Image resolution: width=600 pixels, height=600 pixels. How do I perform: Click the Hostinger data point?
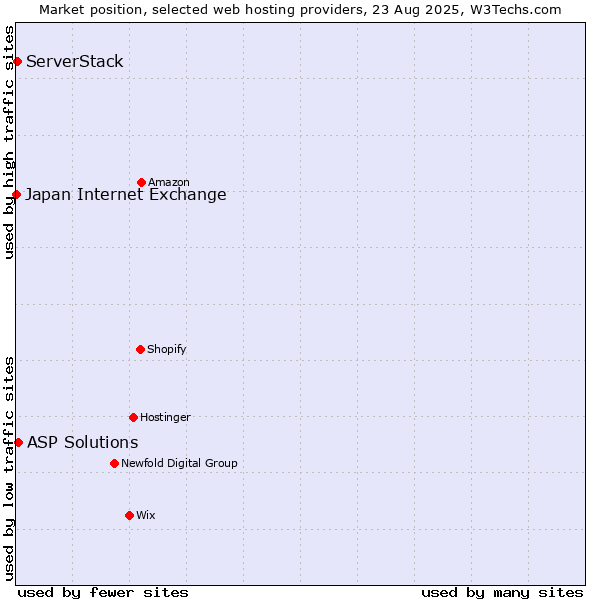click(x=133, y=417)
